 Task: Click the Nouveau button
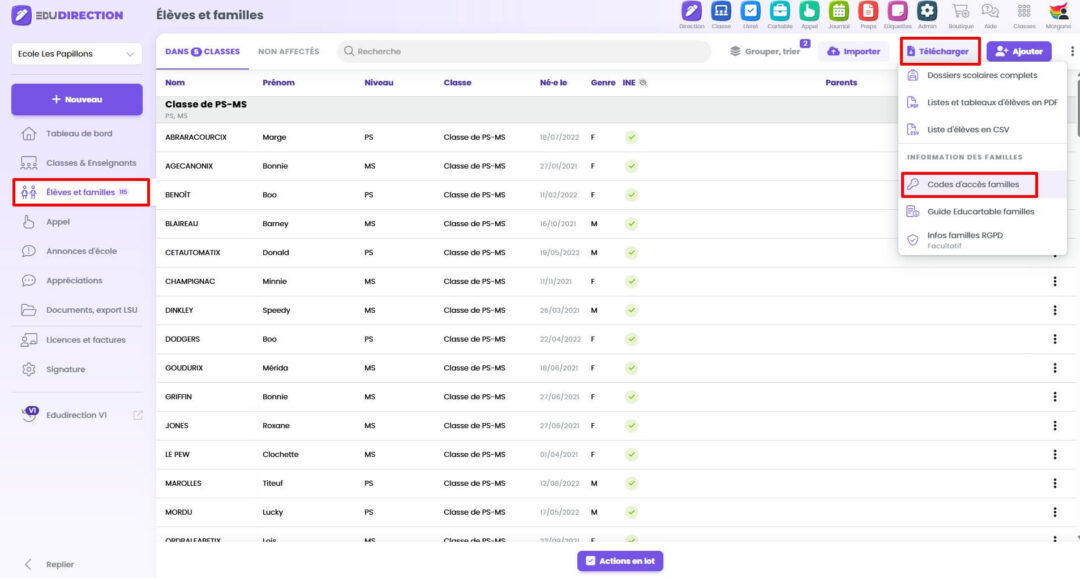click(76, 99)
